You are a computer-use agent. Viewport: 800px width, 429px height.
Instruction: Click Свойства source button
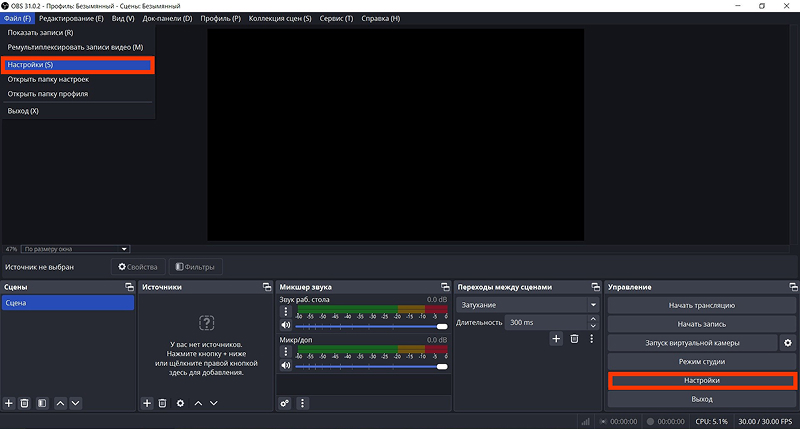tap(138, 267)
